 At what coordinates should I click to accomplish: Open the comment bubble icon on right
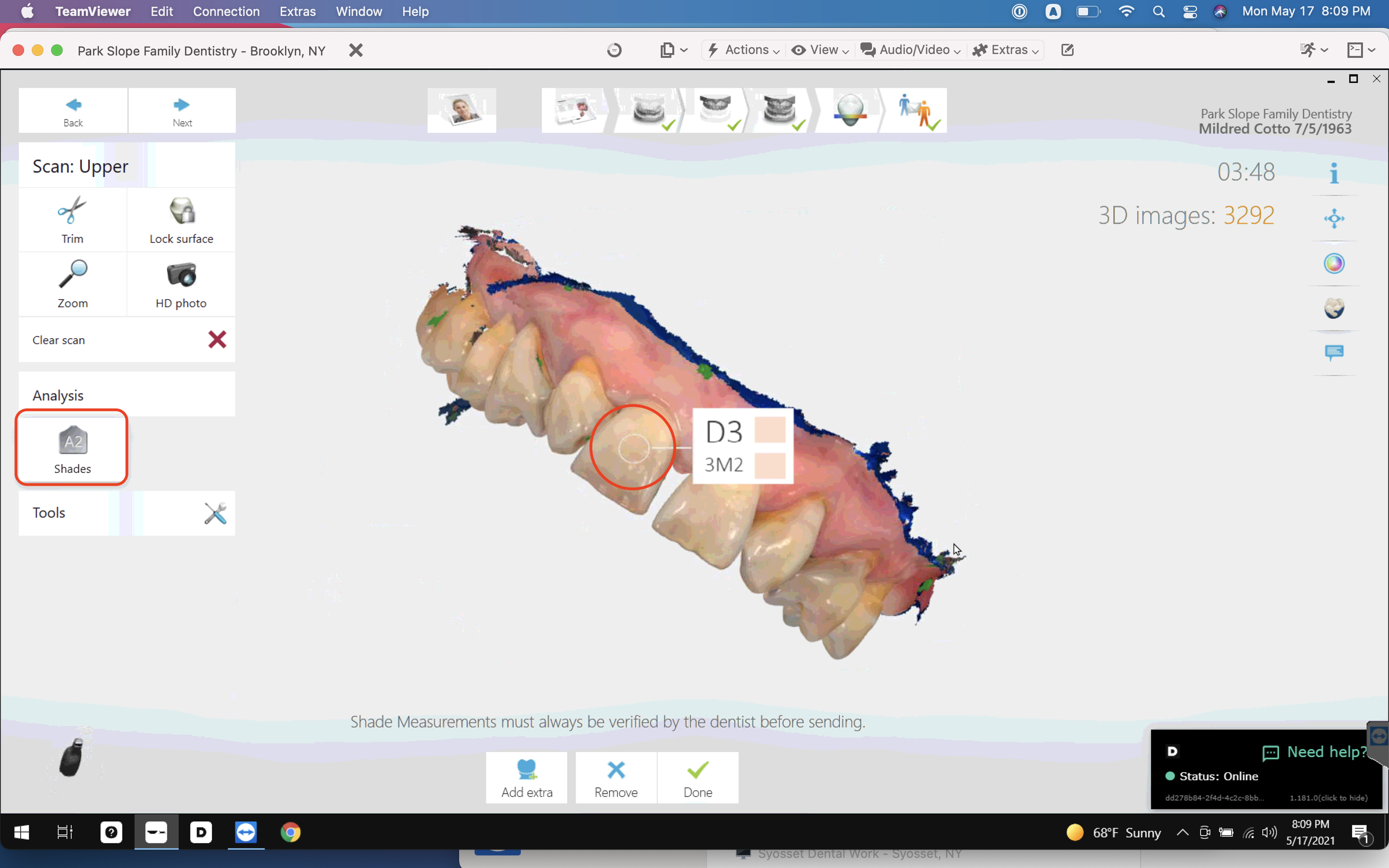click(1334, 353)
